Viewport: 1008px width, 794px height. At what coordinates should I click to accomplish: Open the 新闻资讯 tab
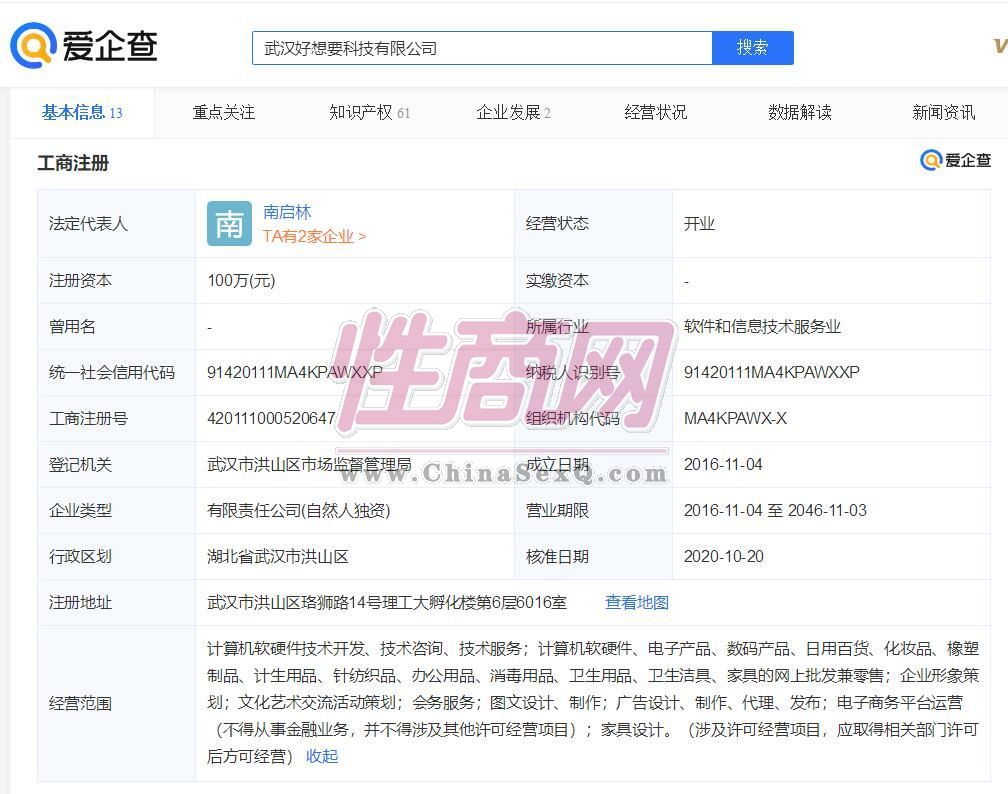coord(943,113)
